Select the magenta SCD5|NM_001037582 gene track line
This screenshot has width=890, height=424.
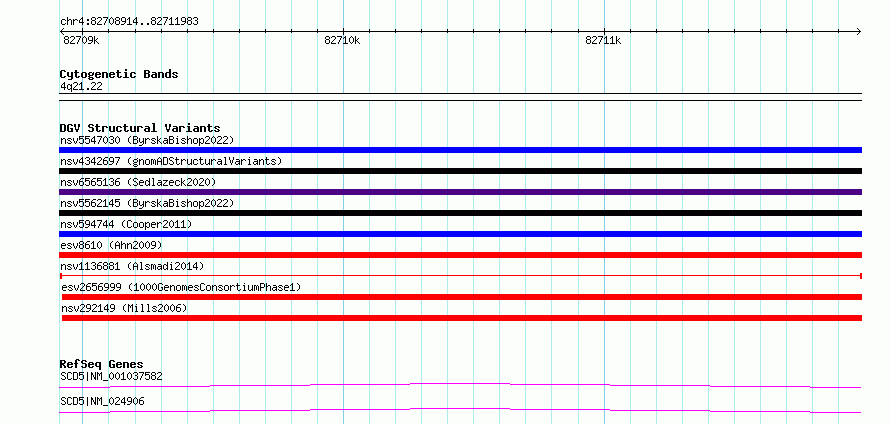pyautogui.click(x=460, y=385)
